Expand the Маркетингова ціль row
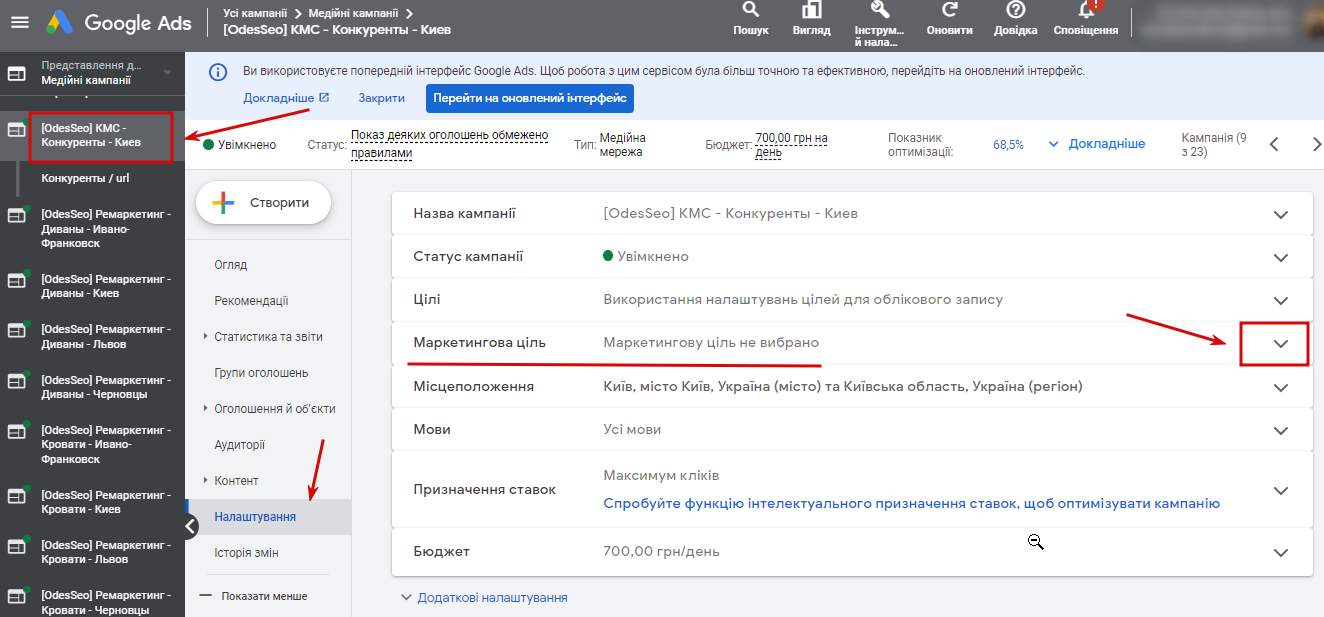 [1280, 343]
